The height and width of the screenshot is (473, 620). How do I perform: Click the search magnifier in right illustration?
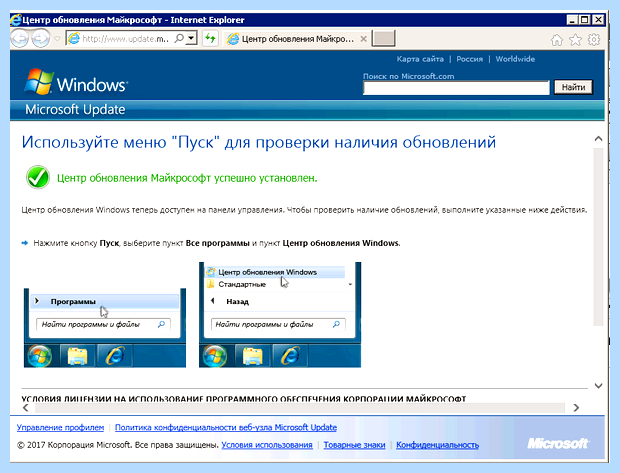coord(336,325)
